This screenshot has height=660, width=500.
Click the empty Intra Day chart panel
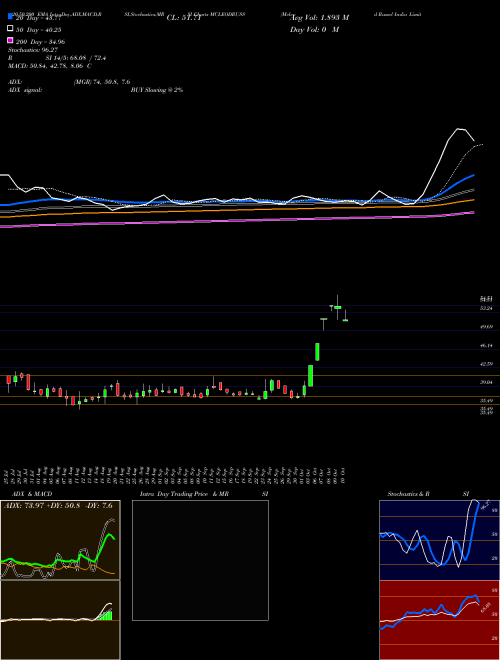coord(200,560)
